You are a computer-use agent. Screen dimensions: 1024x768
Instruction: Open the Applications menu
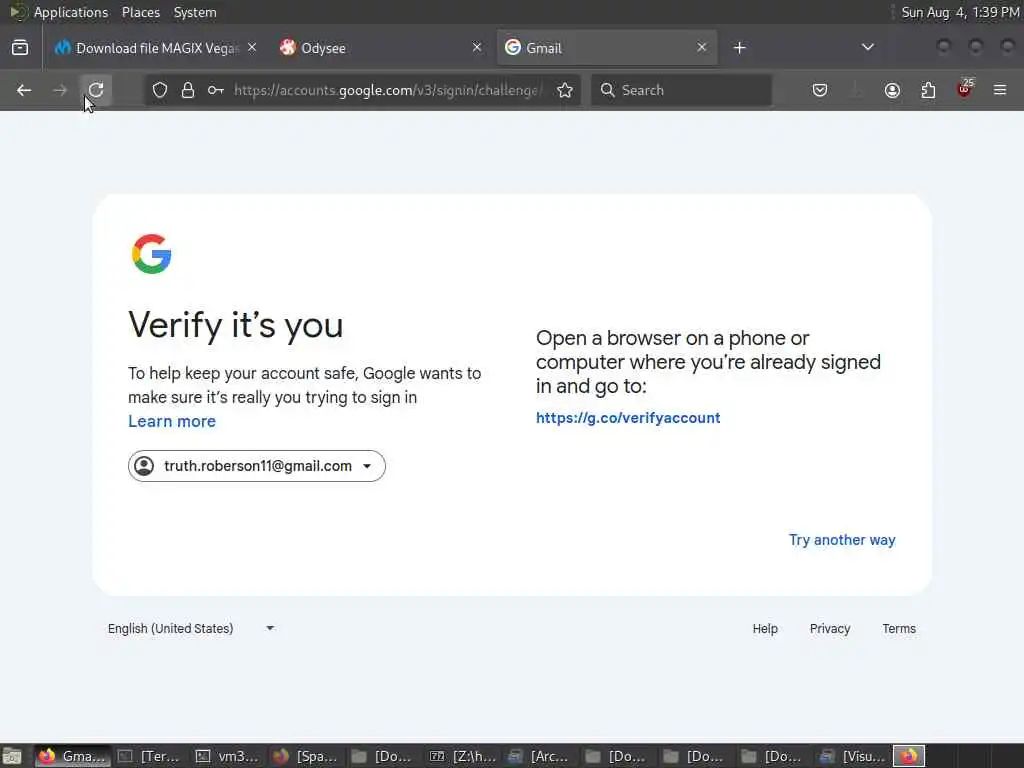pyautogui.click(x=71, y=12)
